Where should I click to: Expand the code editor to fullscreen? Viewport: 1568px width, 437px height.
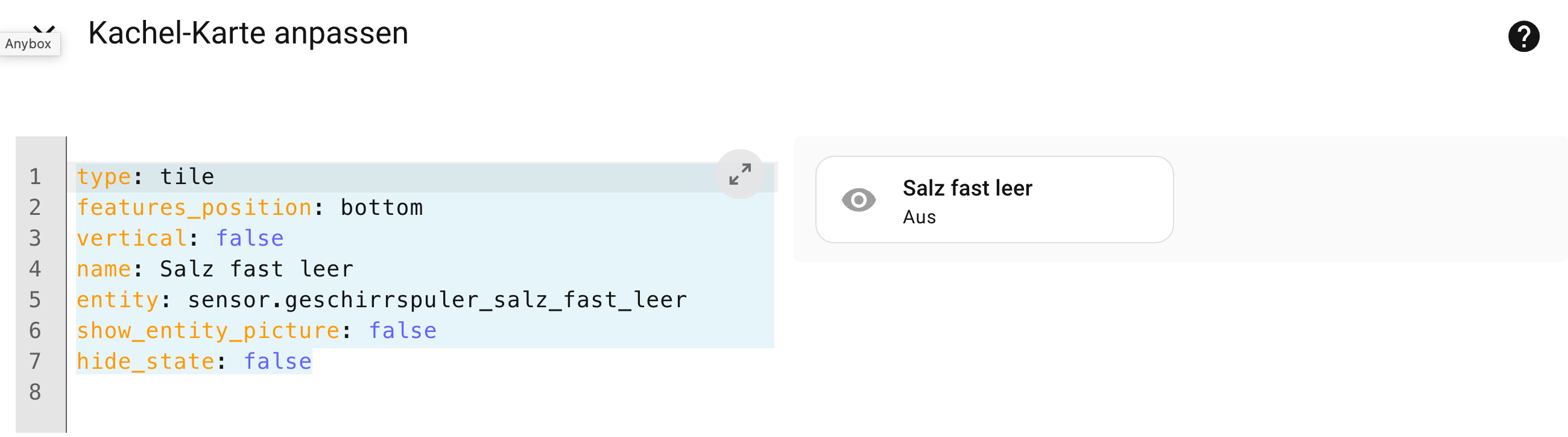tap(739, 174)
